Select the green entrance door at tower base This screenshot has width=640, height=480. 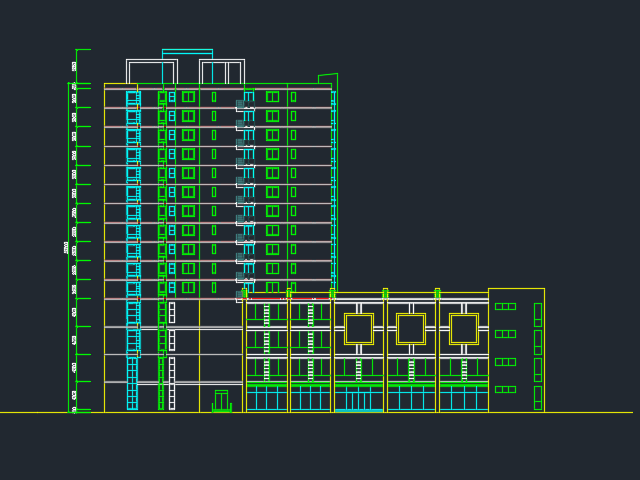point(221,400)
